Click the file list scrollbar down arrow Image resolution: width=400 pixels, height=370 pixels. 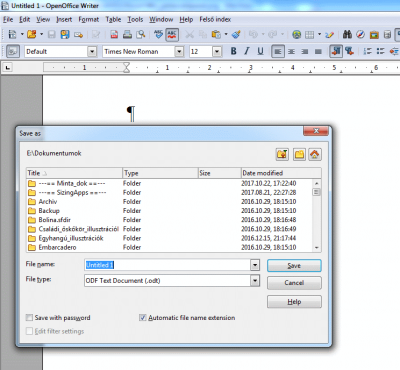[316, 248]
